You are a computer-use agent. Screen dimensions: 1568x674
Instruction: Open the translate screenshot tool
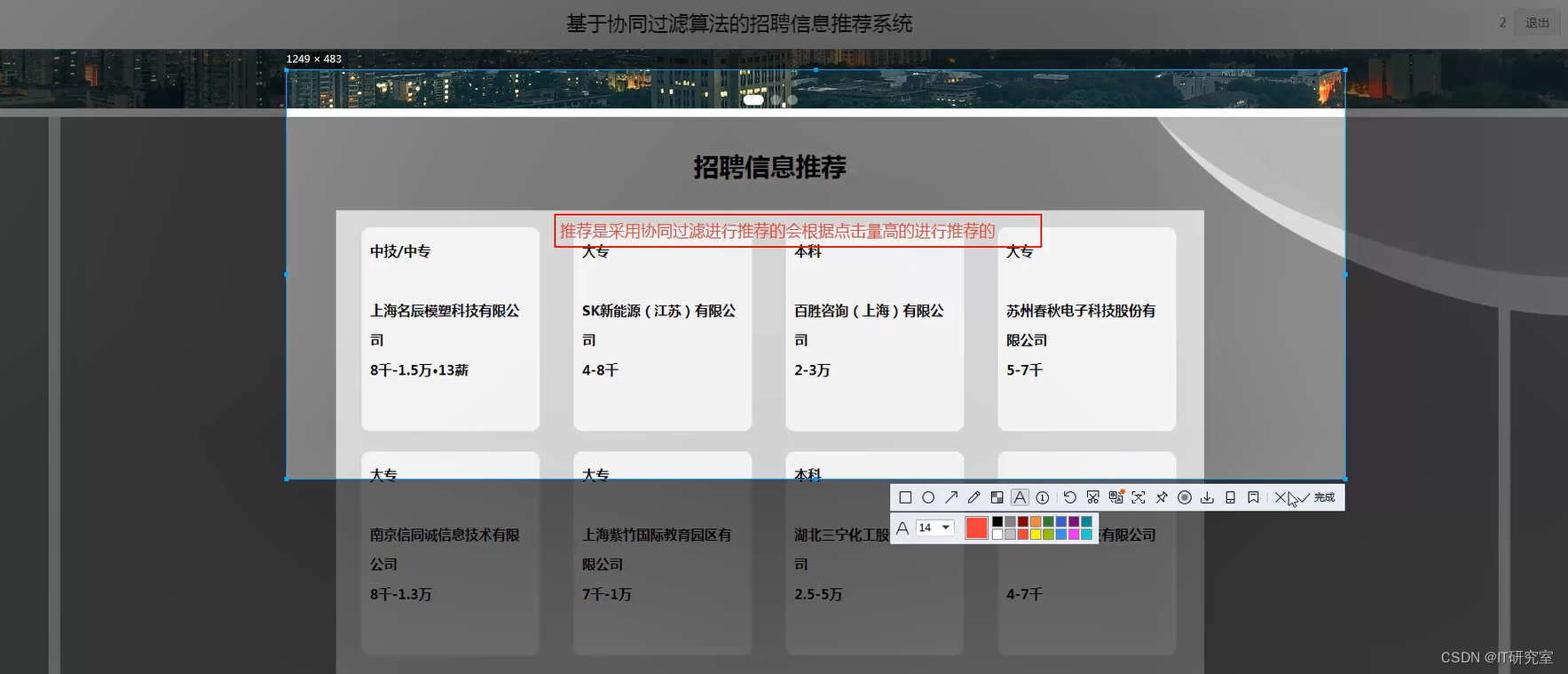click(1115, 497)
